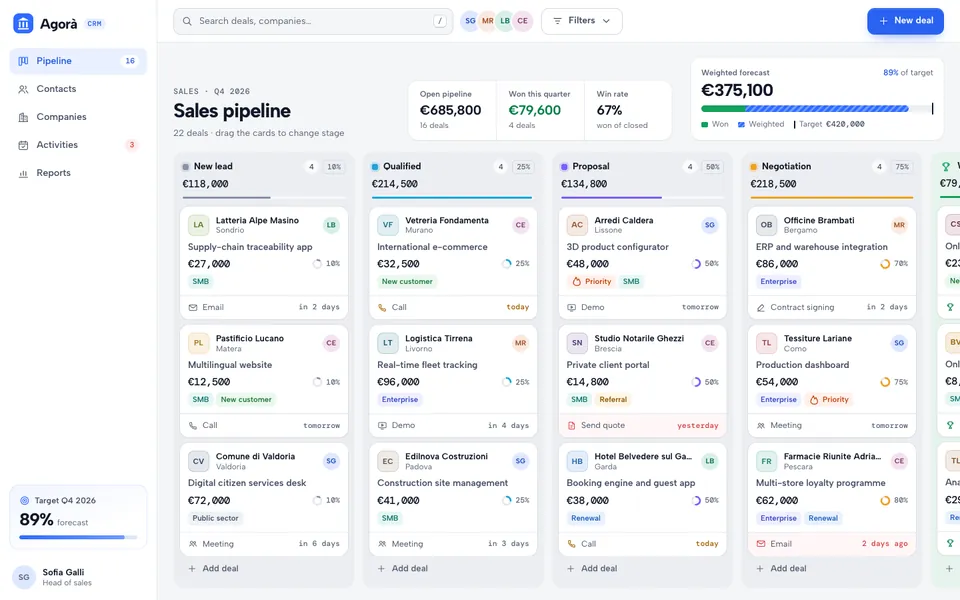Click the HB avatar on Hotel Belvedere card
The width and height of the screenshot is (960, 600).
pos(577,462)
